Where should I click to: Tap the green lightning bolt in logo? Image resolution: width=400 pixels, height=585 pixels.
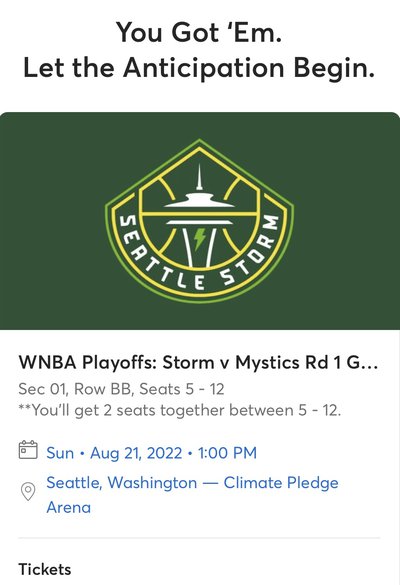coord(200,239)
